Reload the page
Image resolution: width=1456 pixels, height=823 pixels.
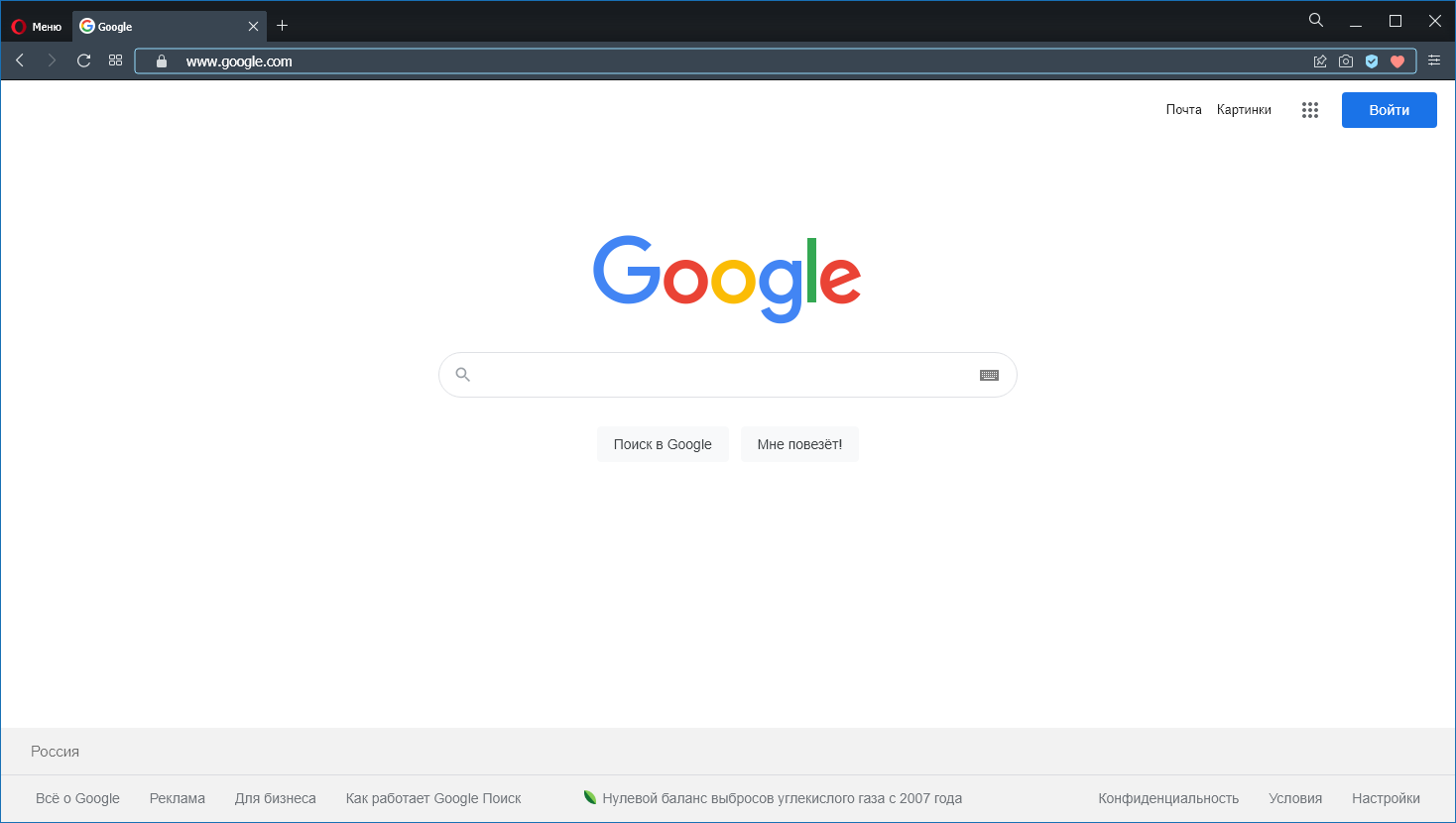click(84, 60)
